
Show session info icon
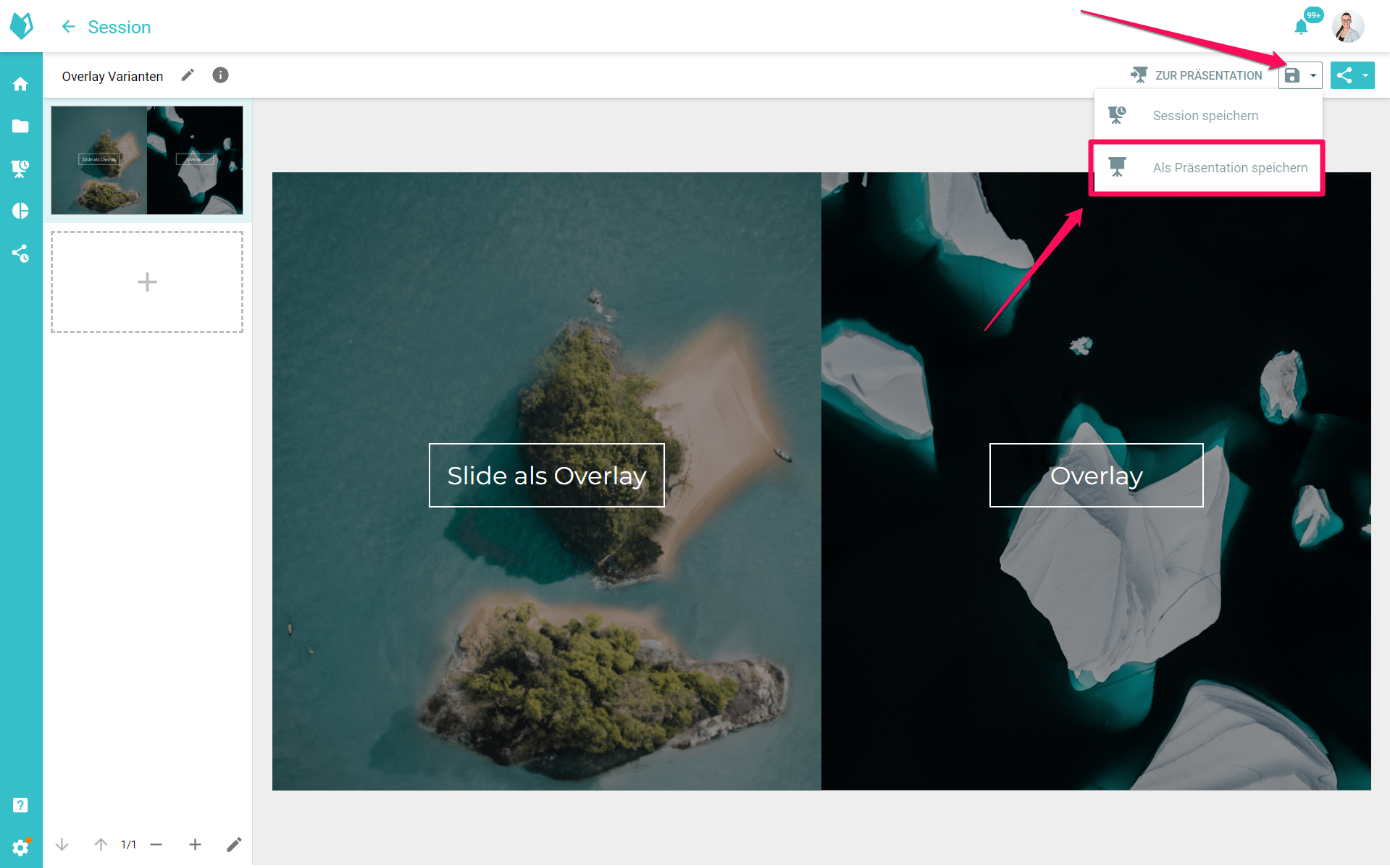click(x=220, y=75)
